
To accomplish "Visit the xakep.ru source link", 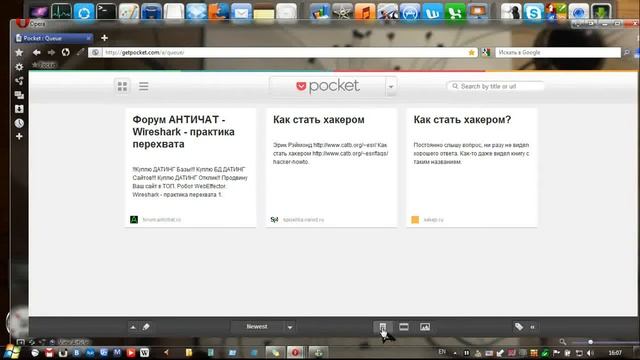I will 433,220.
